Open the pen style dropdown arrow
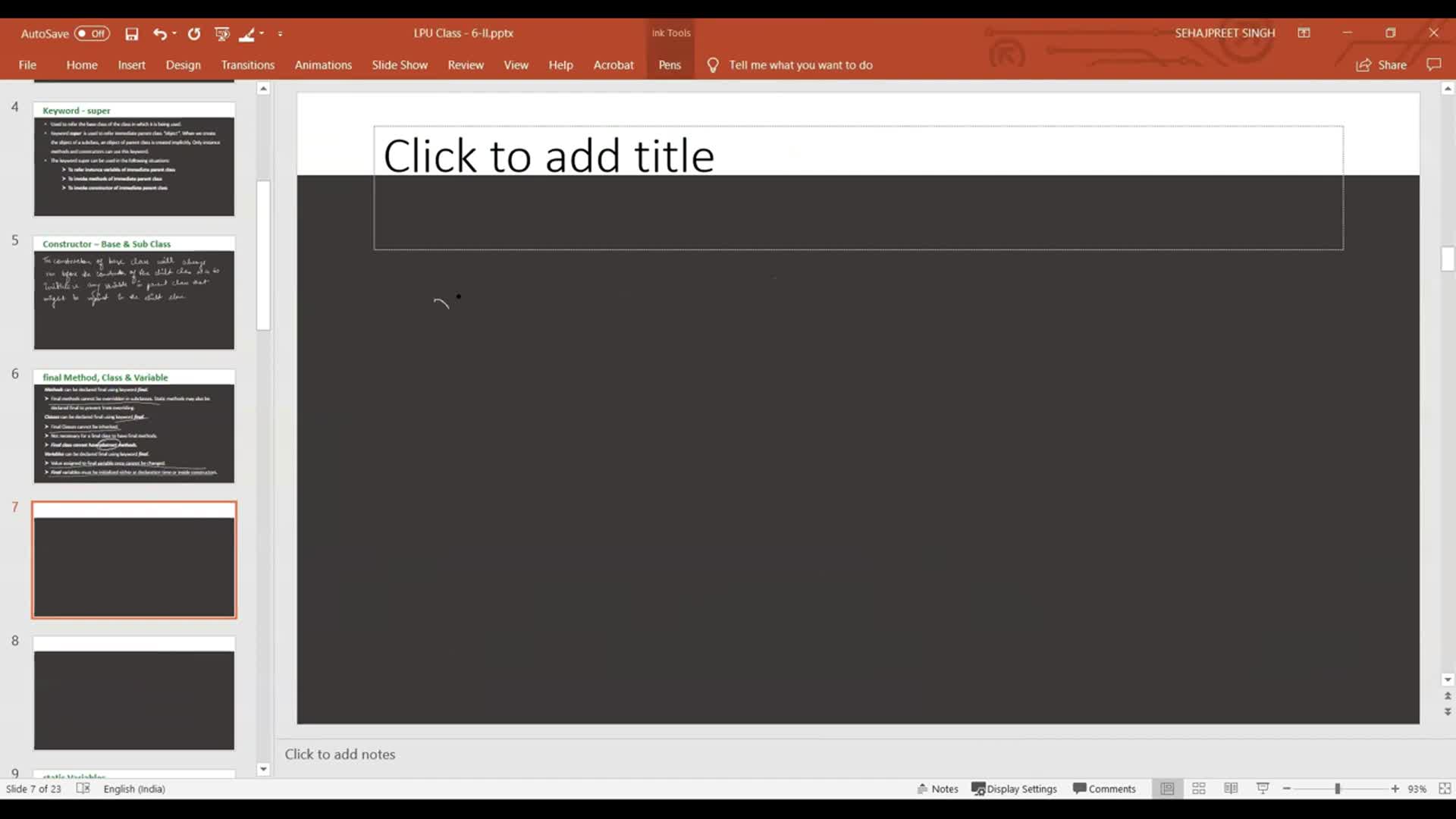1456x819 pixels. (262, 33)
